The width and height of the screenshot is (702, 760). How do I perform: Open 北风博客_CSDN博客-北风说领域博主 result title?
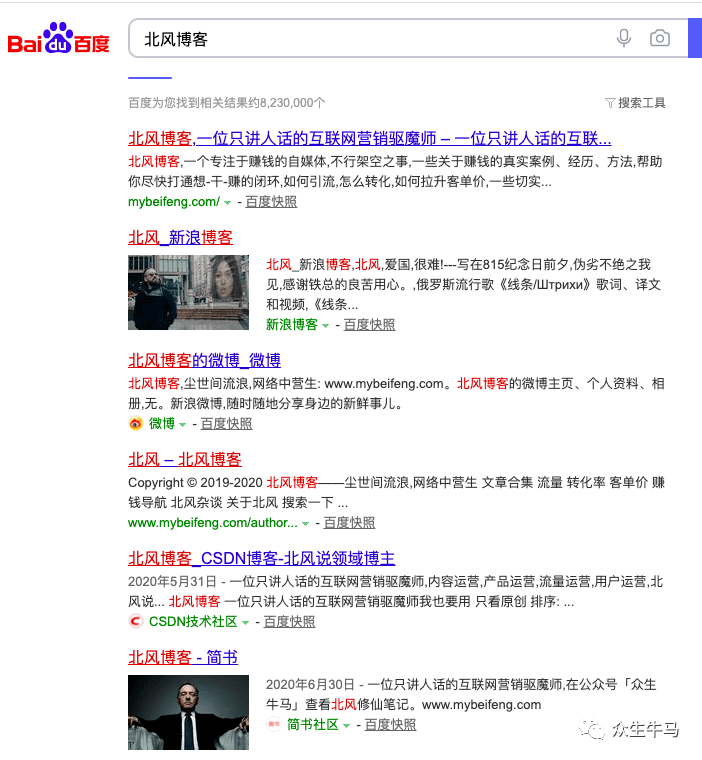262,558
